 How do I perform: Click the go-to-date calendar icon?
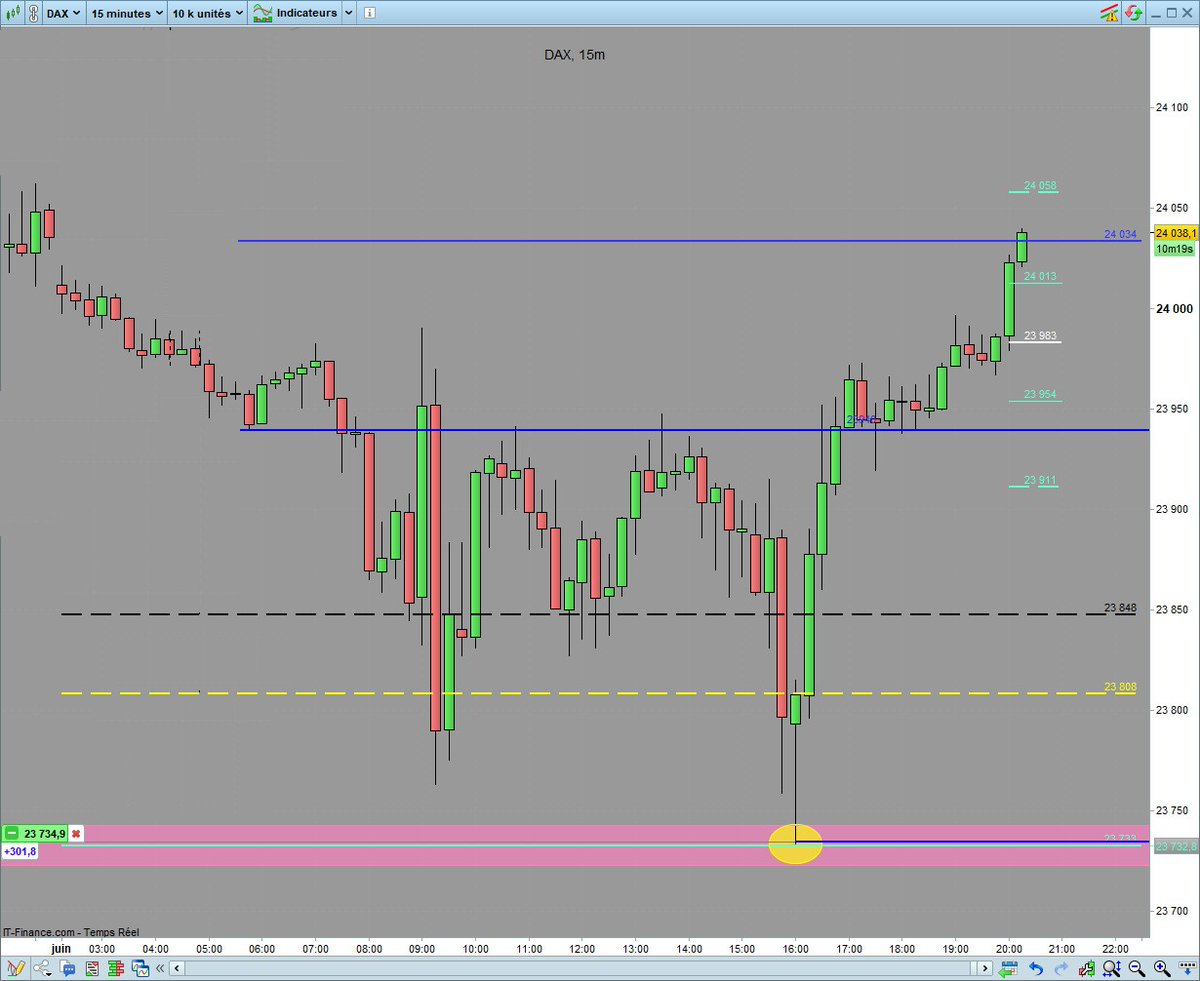[1009, 968]
